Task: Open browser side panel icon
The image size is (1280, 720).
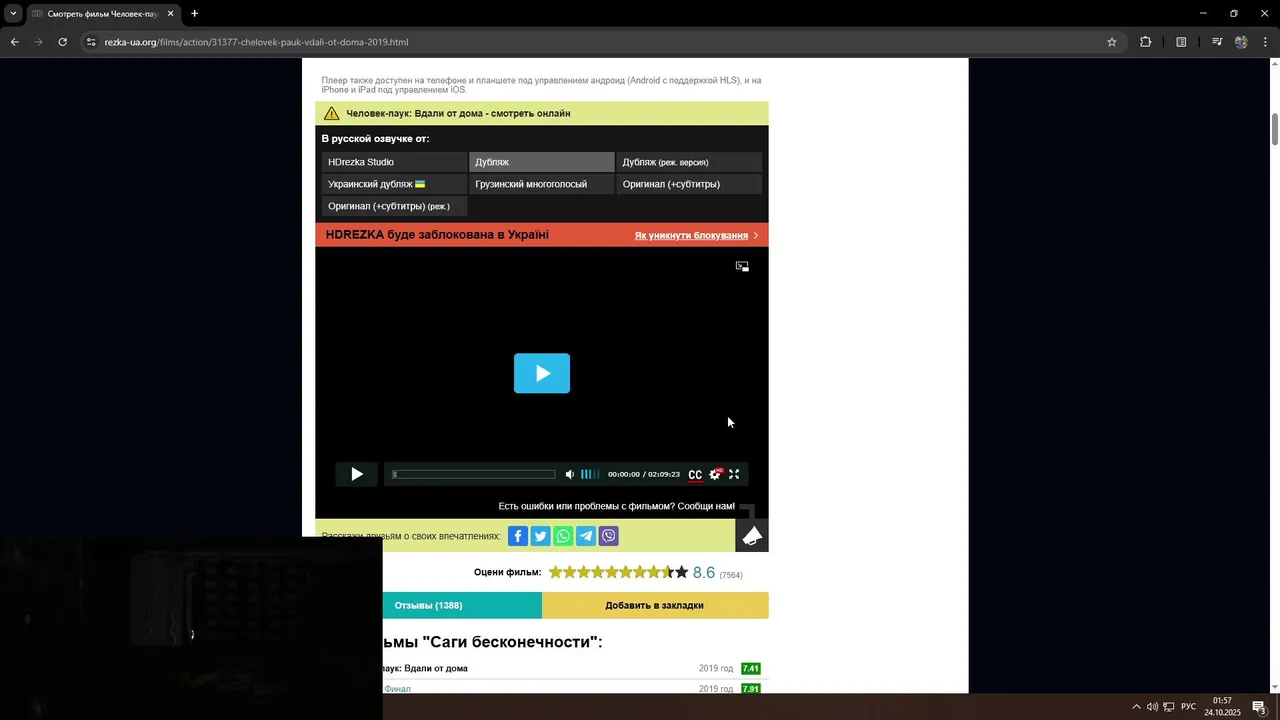Action: pos(1181,42)
